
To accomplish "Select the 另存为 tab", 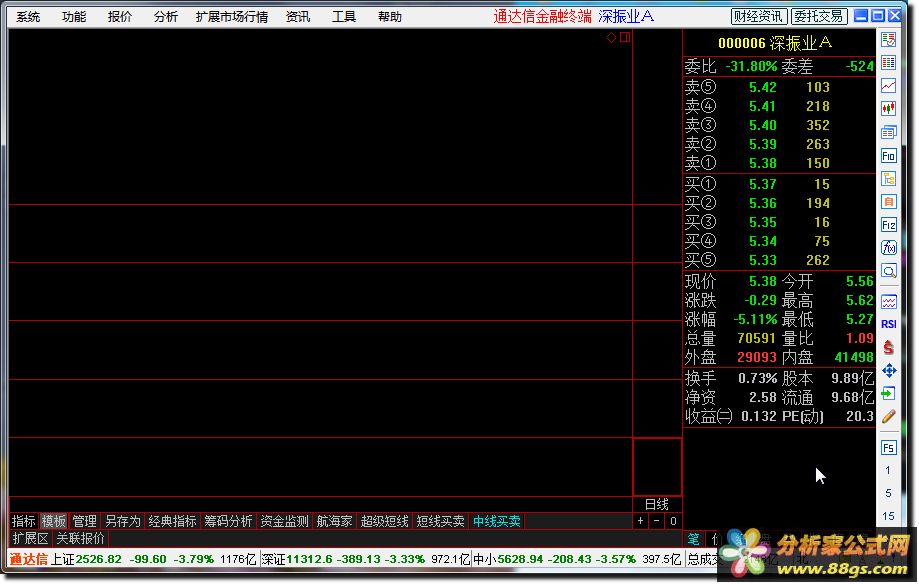I will [122, 521].
